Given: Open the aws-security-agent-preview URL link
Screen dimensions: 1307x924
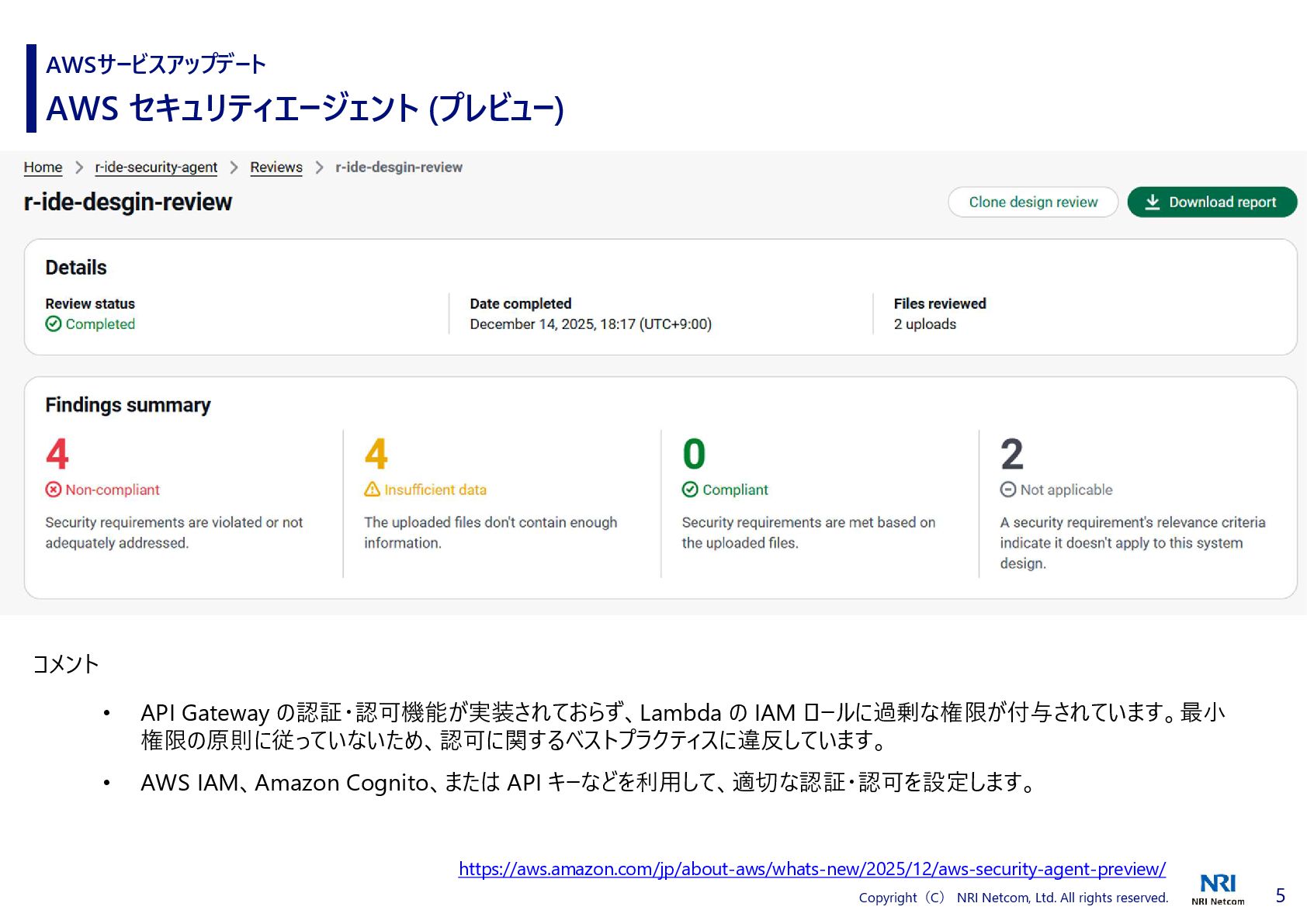Looking at the screenshot, I should point(812,869).
